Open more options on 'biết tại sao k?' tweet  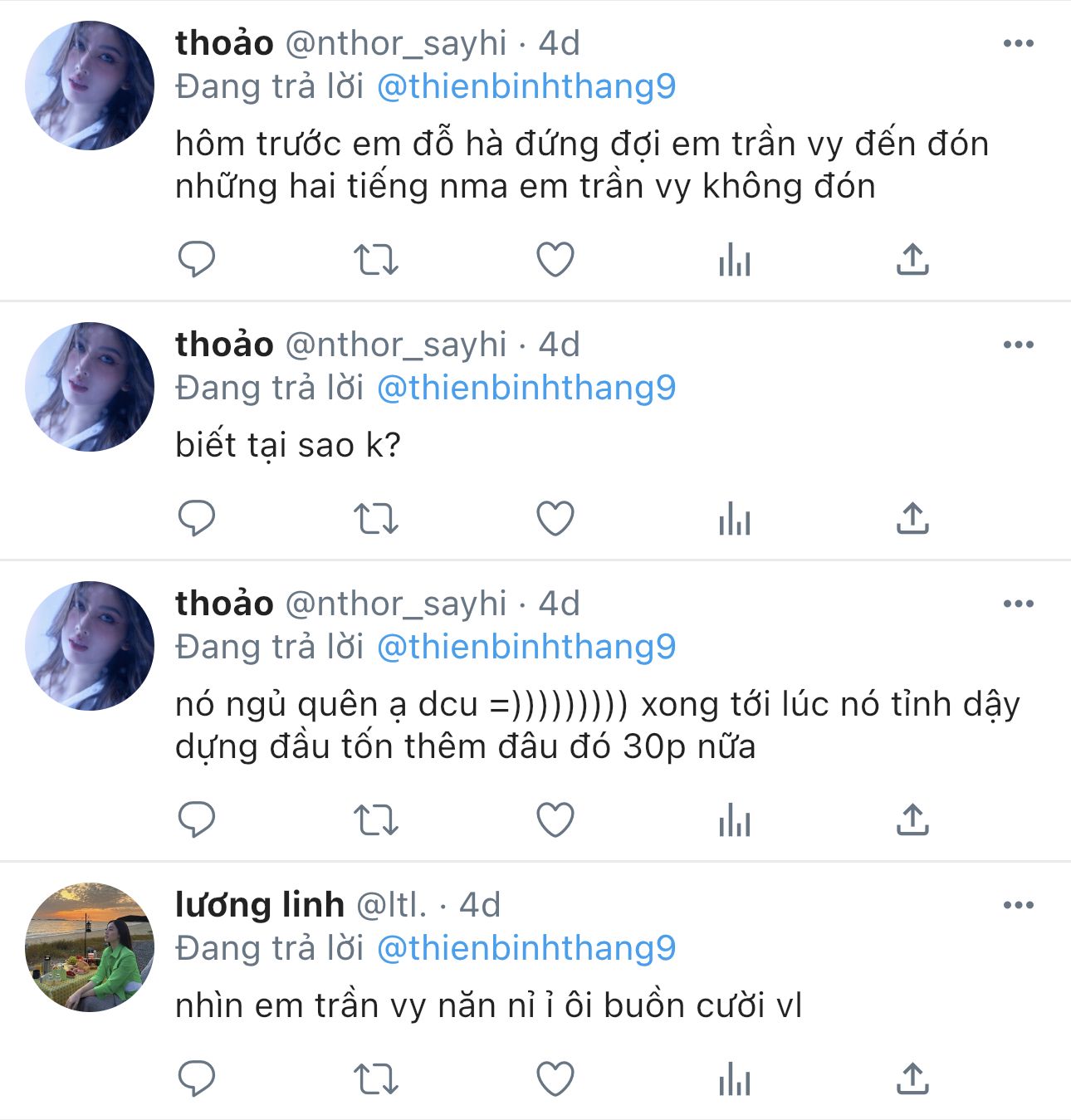click(1018, 345)
